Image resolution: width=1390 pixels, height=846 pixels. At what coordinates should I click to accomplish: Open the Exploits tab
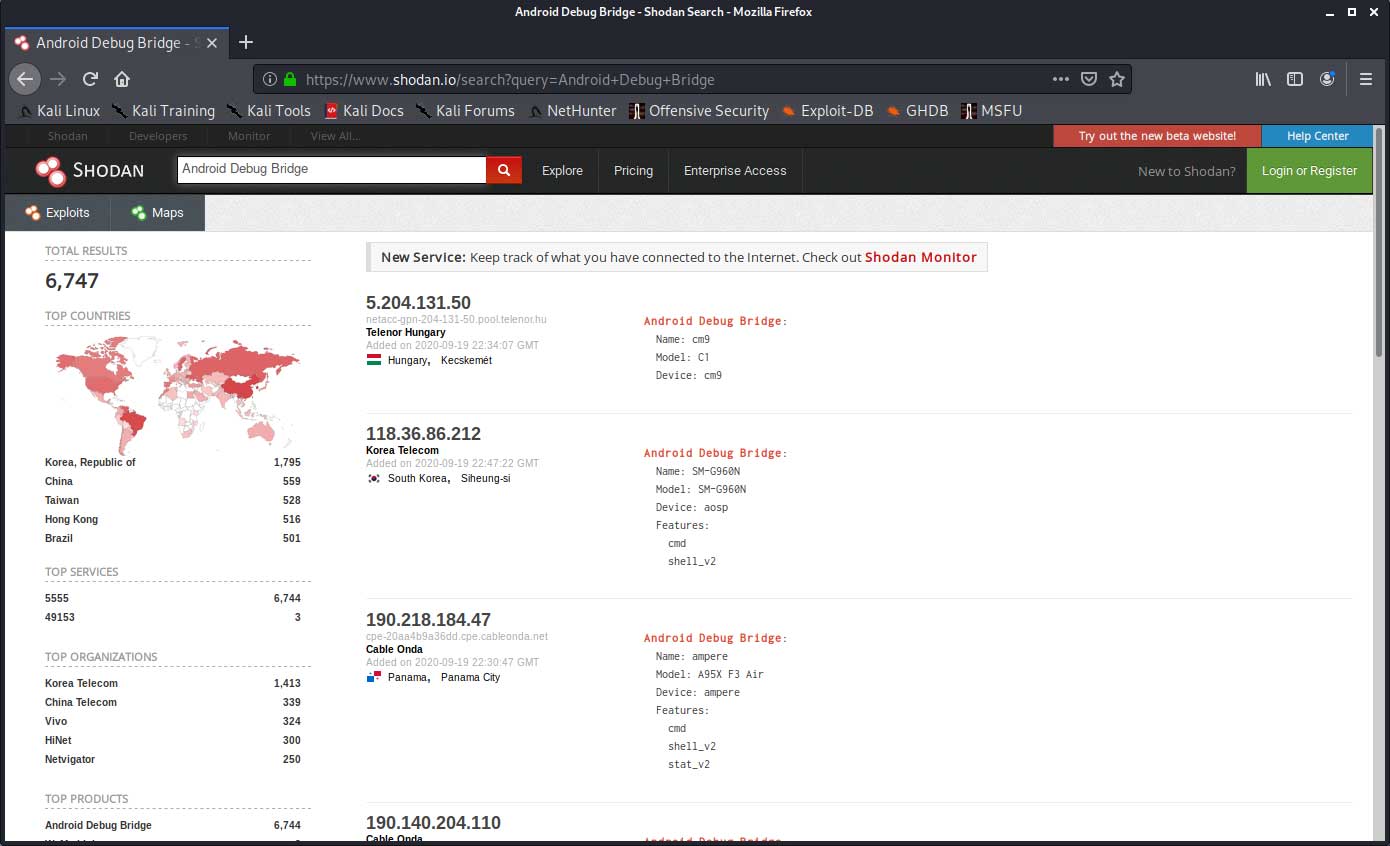point(57,213)
